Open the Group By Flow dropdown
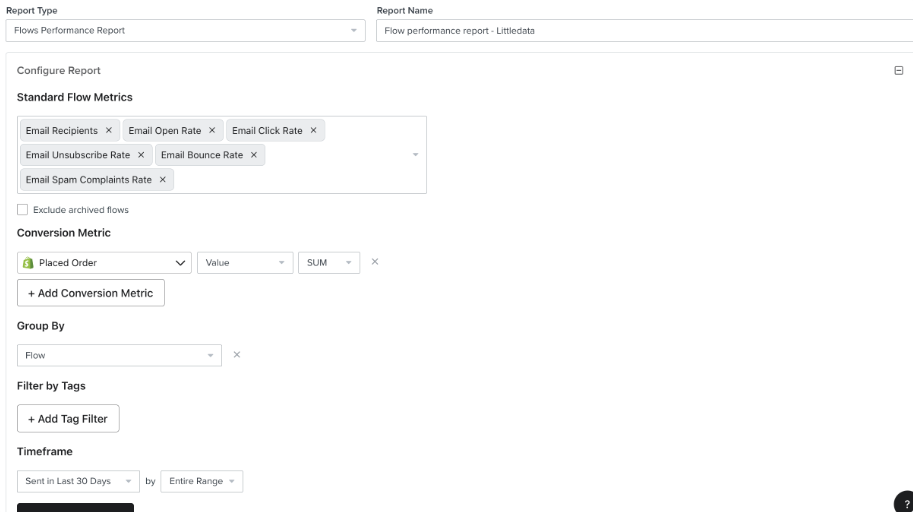Screen dimensions: 913x512 pos(119,355)
